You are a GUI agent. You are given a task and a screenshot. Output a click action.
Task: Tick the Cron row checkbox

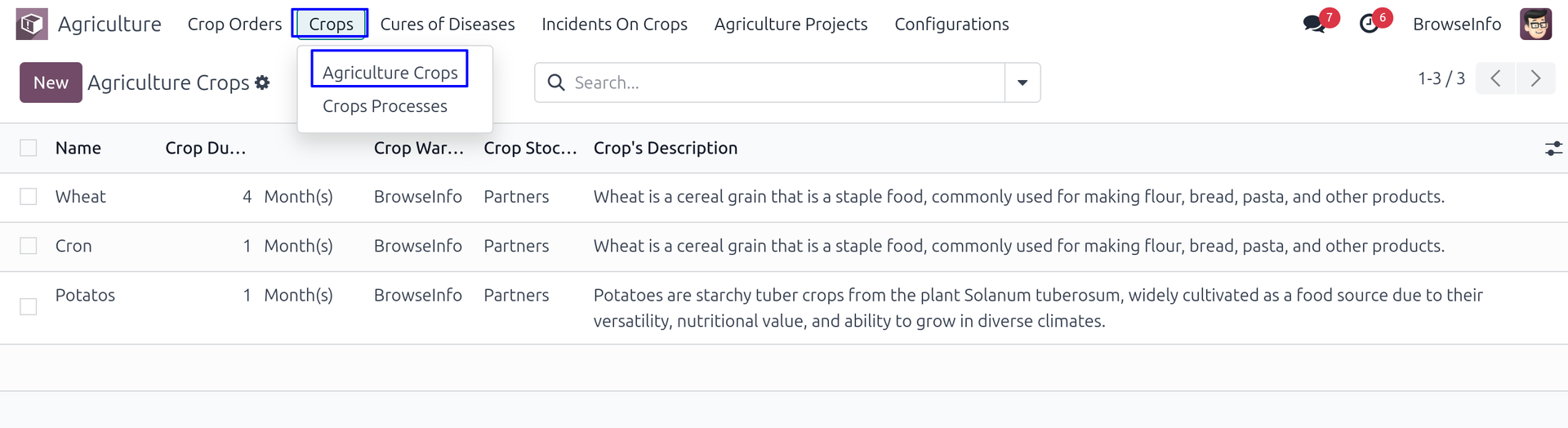(x=29, y=246)
